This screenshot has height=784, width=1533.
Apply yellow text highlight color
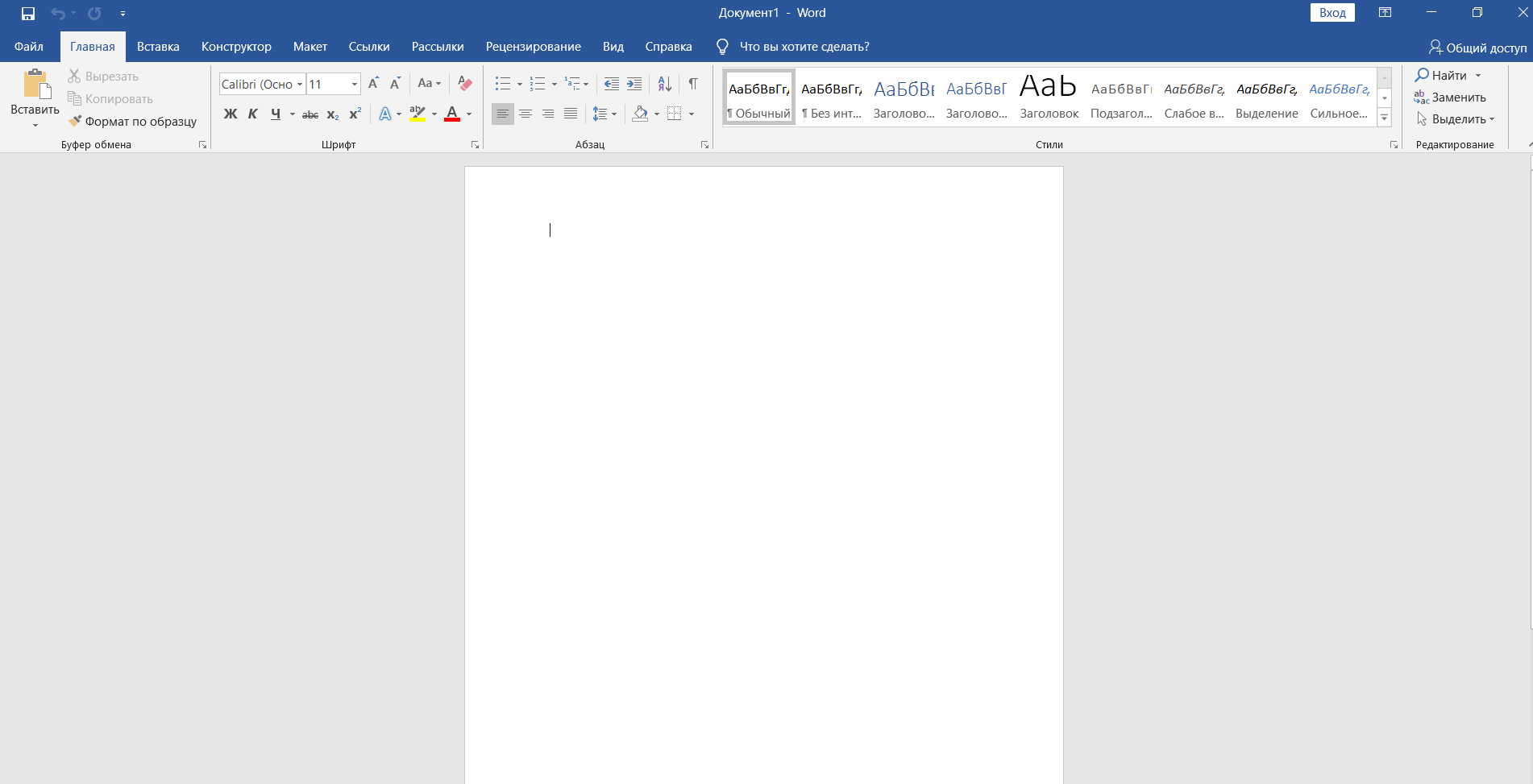tap(417, 114)
